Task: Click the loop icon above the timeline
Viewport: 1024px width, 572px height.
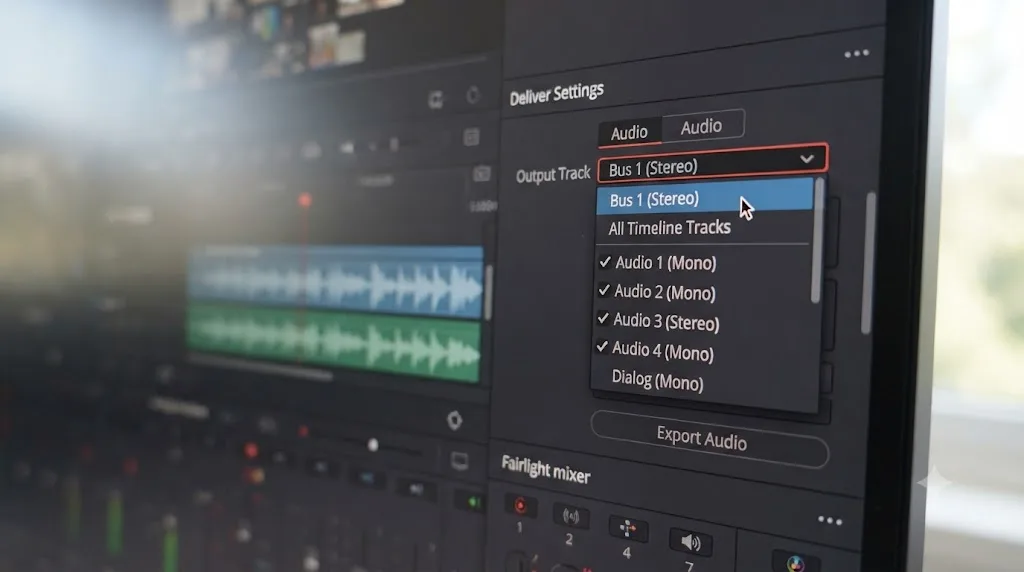Action: click(436, 99)
